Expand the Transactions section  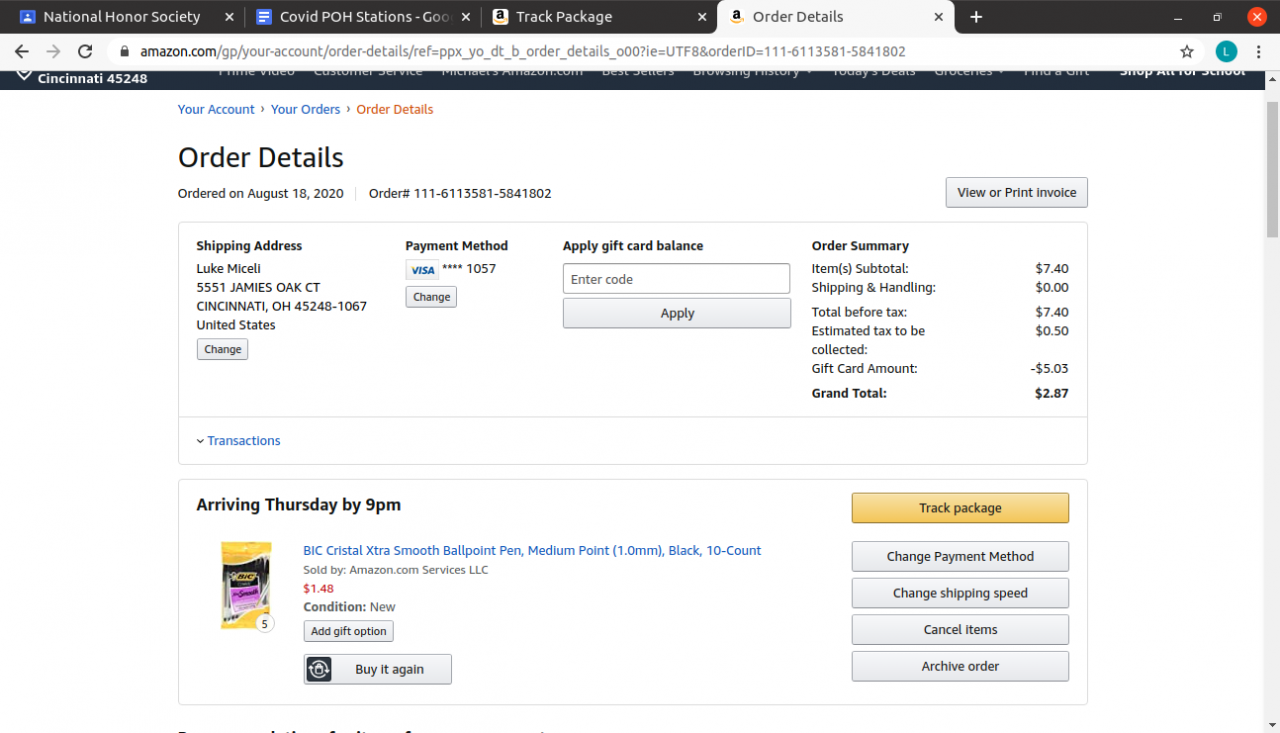[x=243, y=441]
